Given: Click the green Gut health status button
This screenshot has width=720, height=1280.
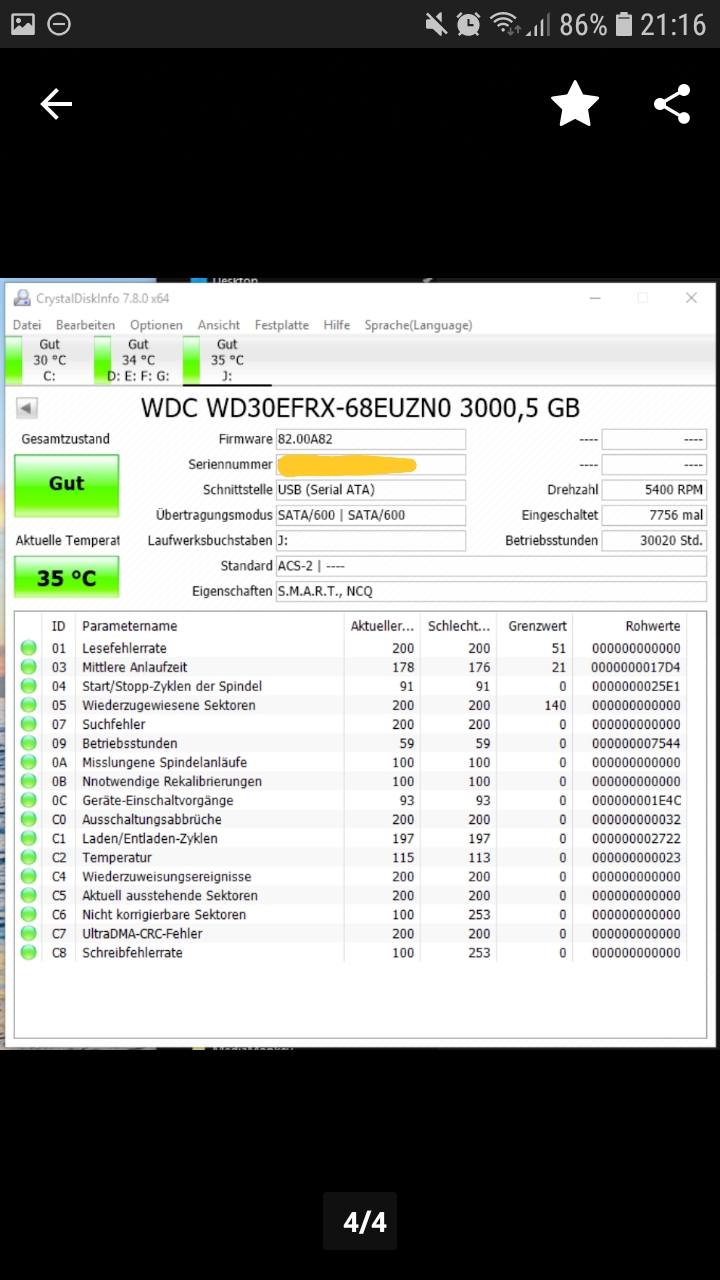Looking at the screenshot, I should click(x=67, y=487).
